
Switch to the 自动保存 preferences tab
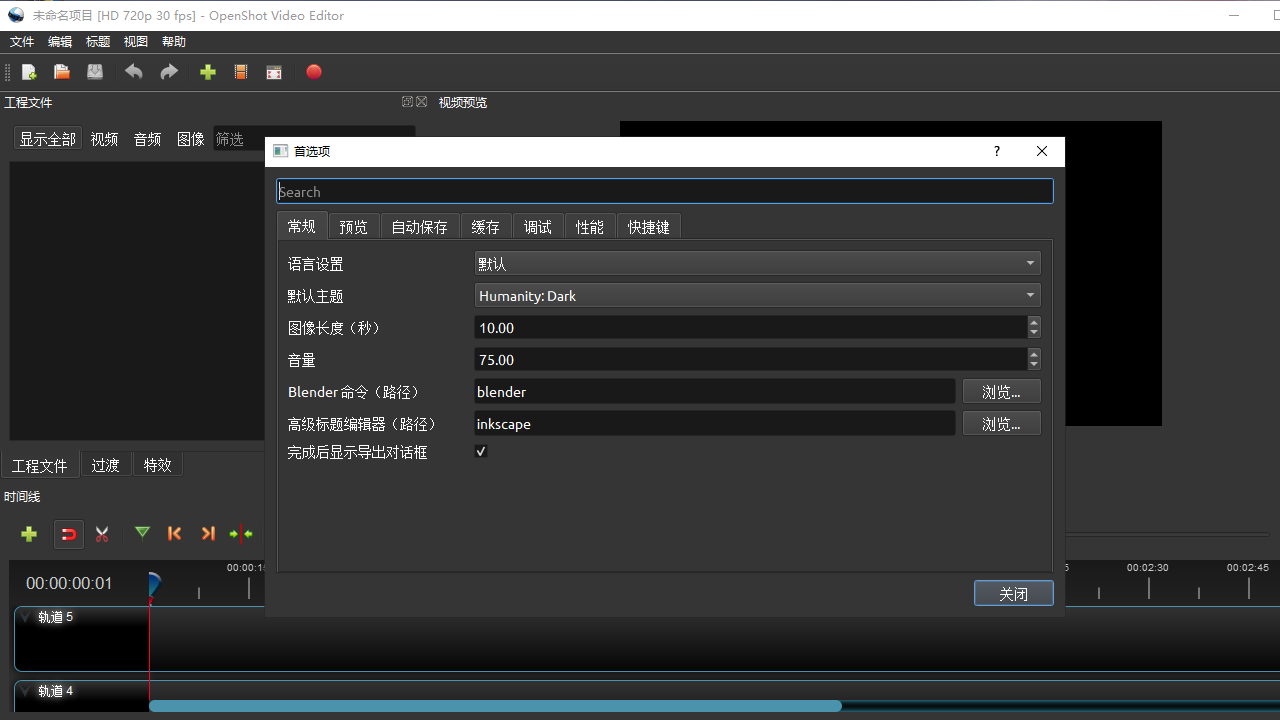419,226
